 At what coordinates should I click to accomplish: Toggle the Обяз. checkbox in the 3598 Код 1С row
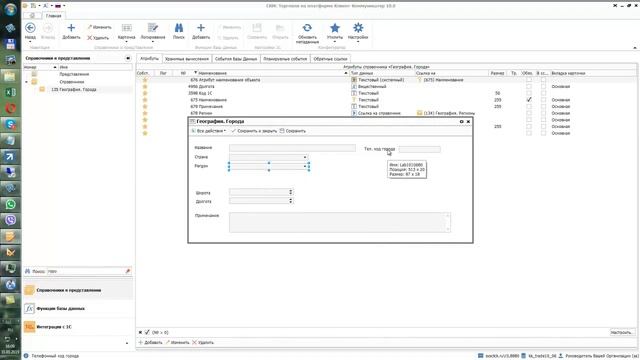529,93
